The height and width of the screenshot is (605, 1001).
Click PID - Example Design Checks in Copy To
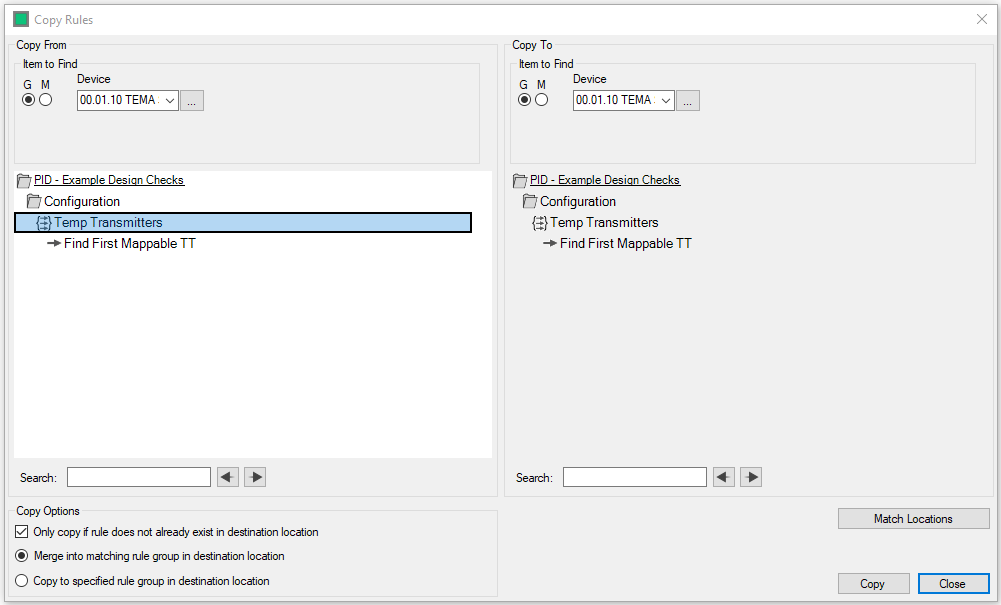point(604,180)
